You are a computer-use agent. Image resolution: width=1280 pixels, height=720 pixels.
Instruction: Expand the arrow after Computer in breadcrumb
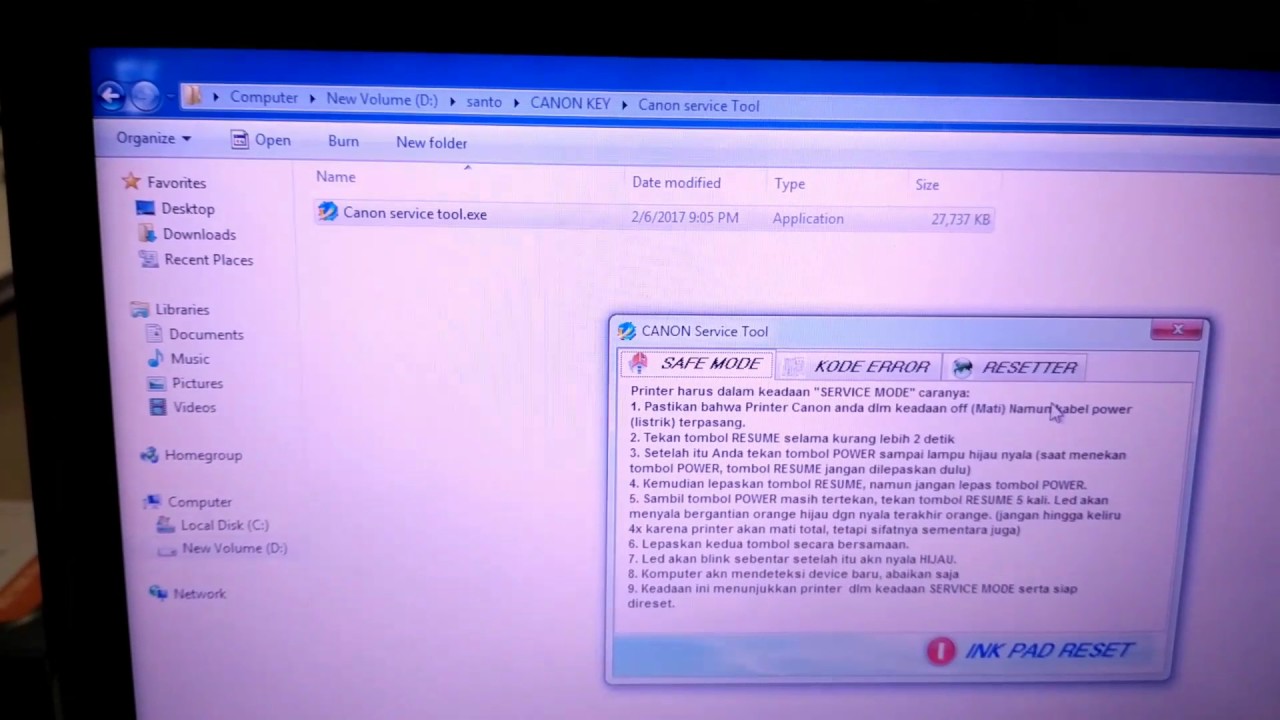pyautogui.click(x=312, y=99)
